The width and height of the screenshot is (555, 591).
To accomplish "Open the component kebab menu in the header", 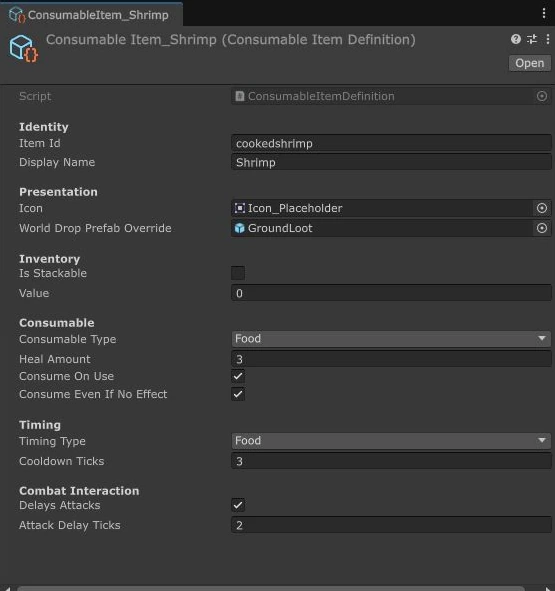I will (547, 39).
